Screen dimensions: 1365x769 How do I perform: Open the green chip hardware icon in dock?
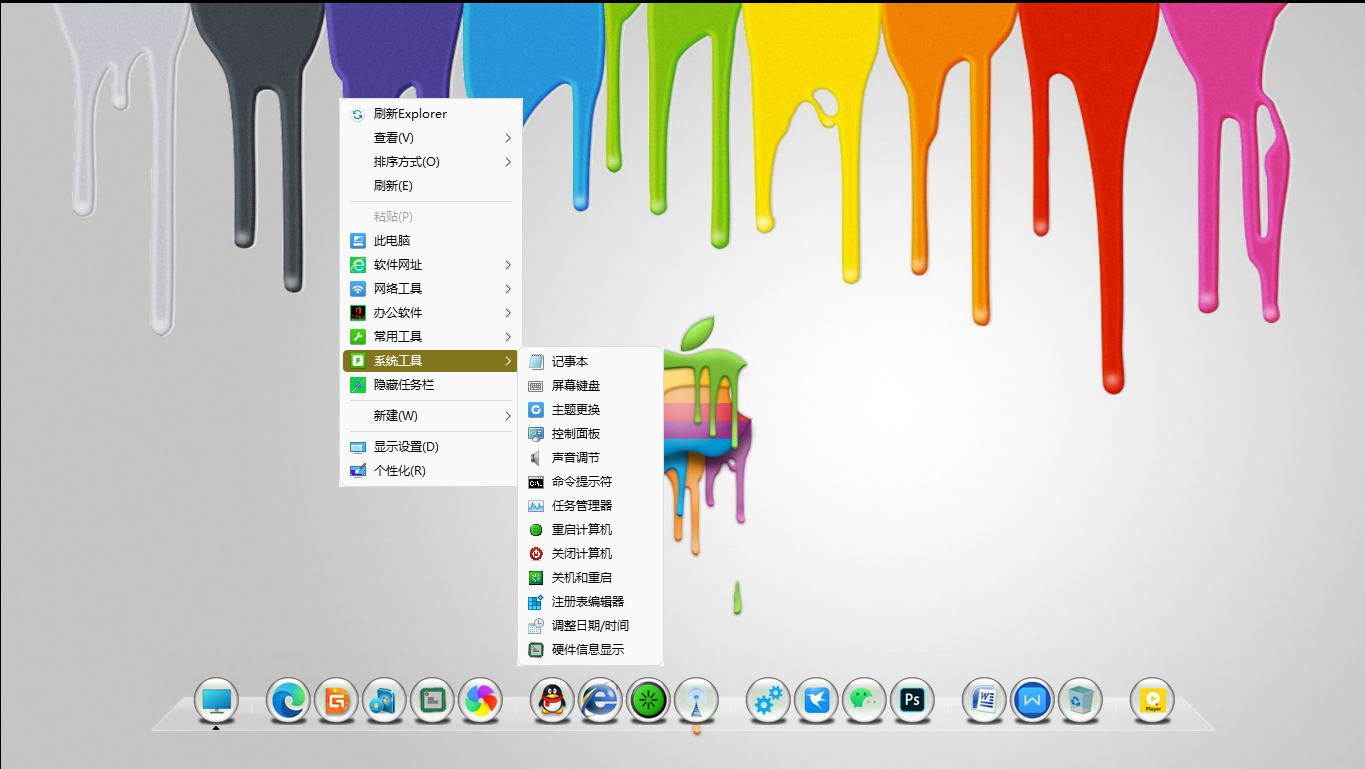(x=432, y=701)
